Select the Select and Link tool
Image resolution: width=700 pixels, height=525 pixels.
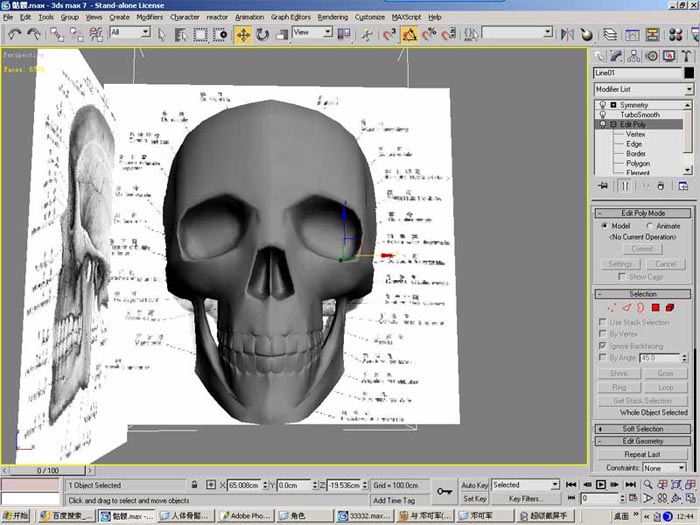click(57, 34)
